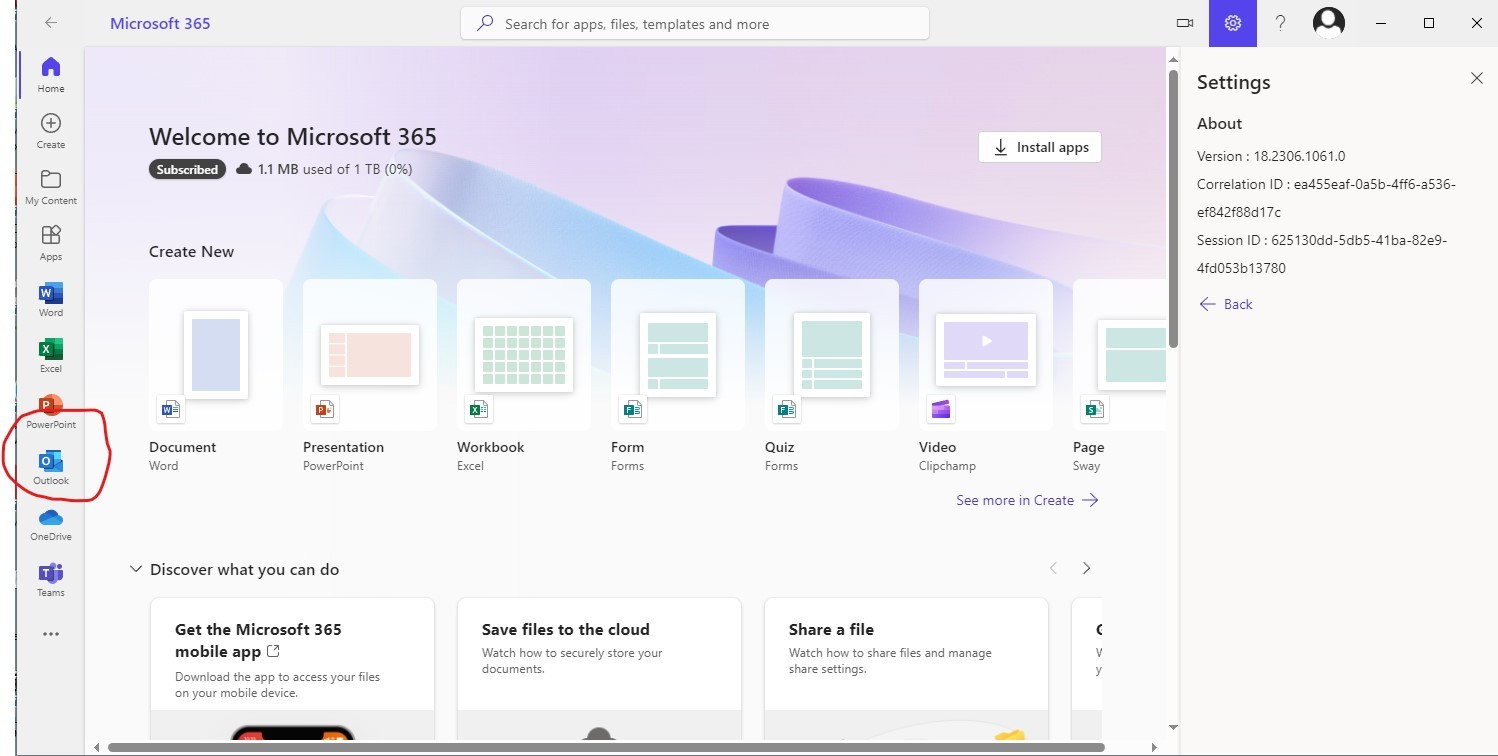Click the back arrow in title bar
This screenshot has height=756, width=1498.
[51, 23]
